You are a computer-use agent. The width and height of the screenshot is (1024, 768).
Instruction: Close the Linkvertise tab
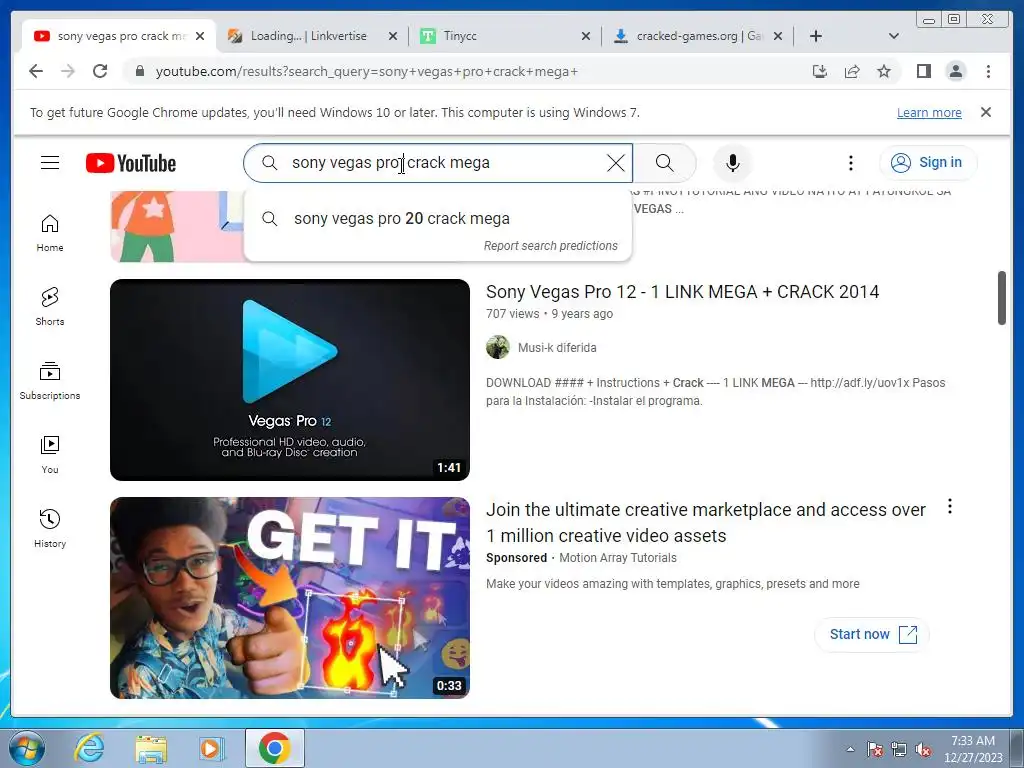pyautogui.click(x=392, y=36)
